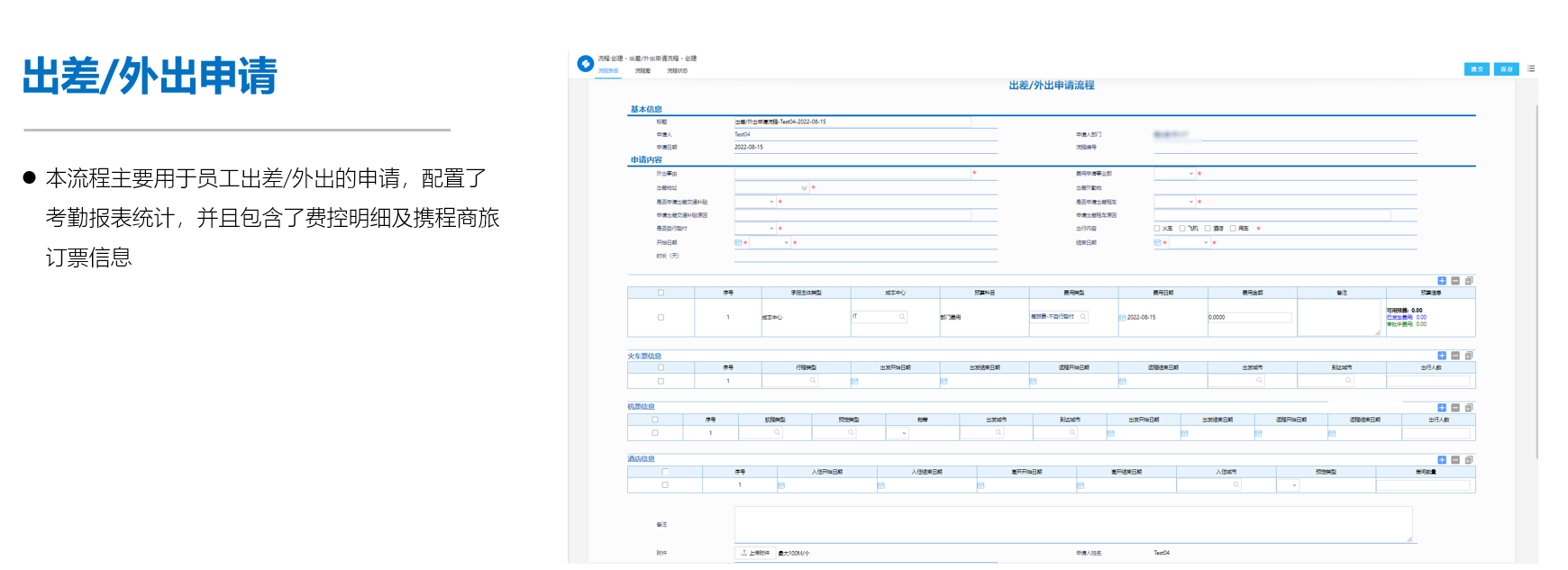Search the train departure city lookup
This screenshot has width=1568, height=570.
[1259, 381]
